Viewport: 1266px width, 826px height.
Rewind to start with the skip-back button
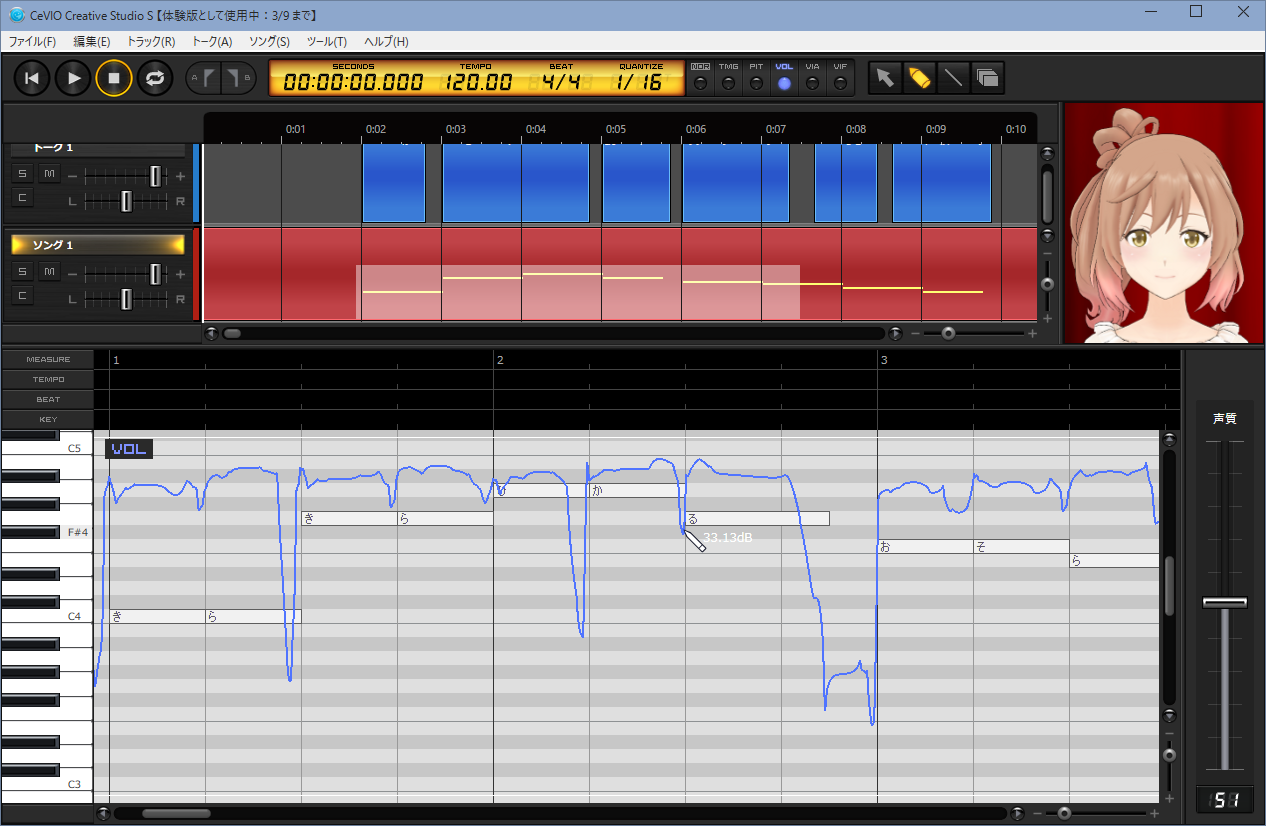click(x=32, y=78)
